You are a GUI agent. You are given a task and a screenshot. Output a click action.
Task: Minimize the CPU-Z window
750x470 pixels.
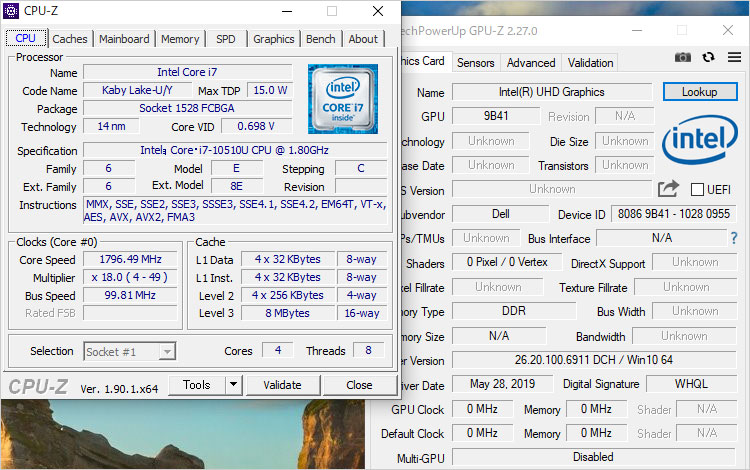coord(287,11)
